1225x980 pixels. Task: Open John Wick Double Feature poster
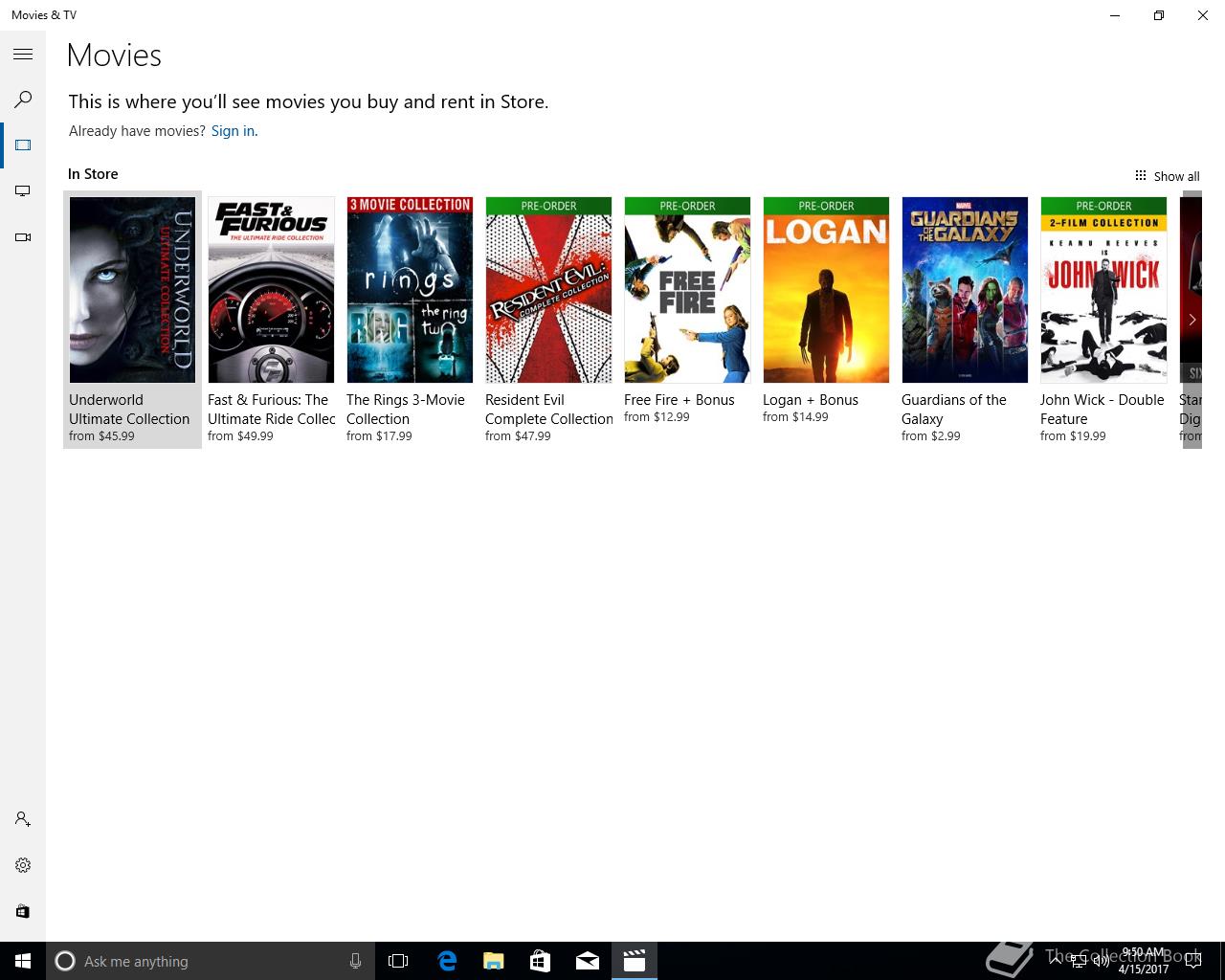pos(1103,290)
